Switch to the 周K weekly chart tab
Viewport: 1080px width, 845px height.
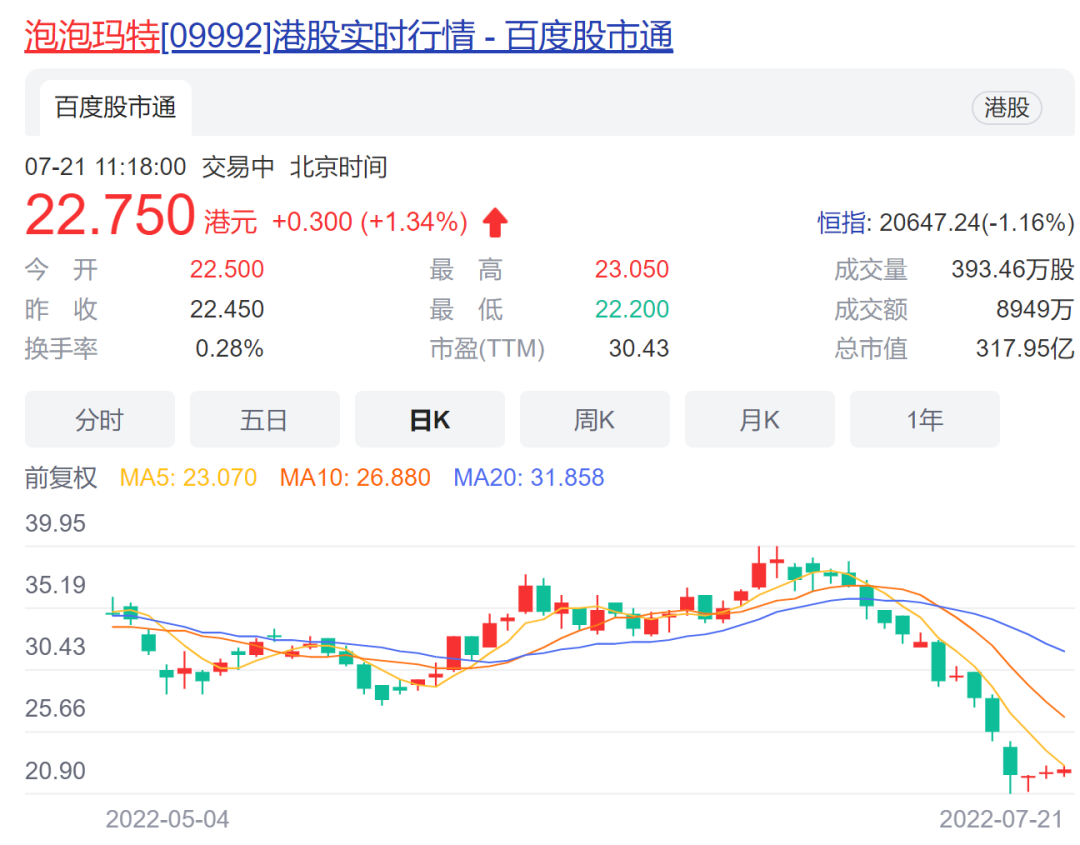point(595,419)
